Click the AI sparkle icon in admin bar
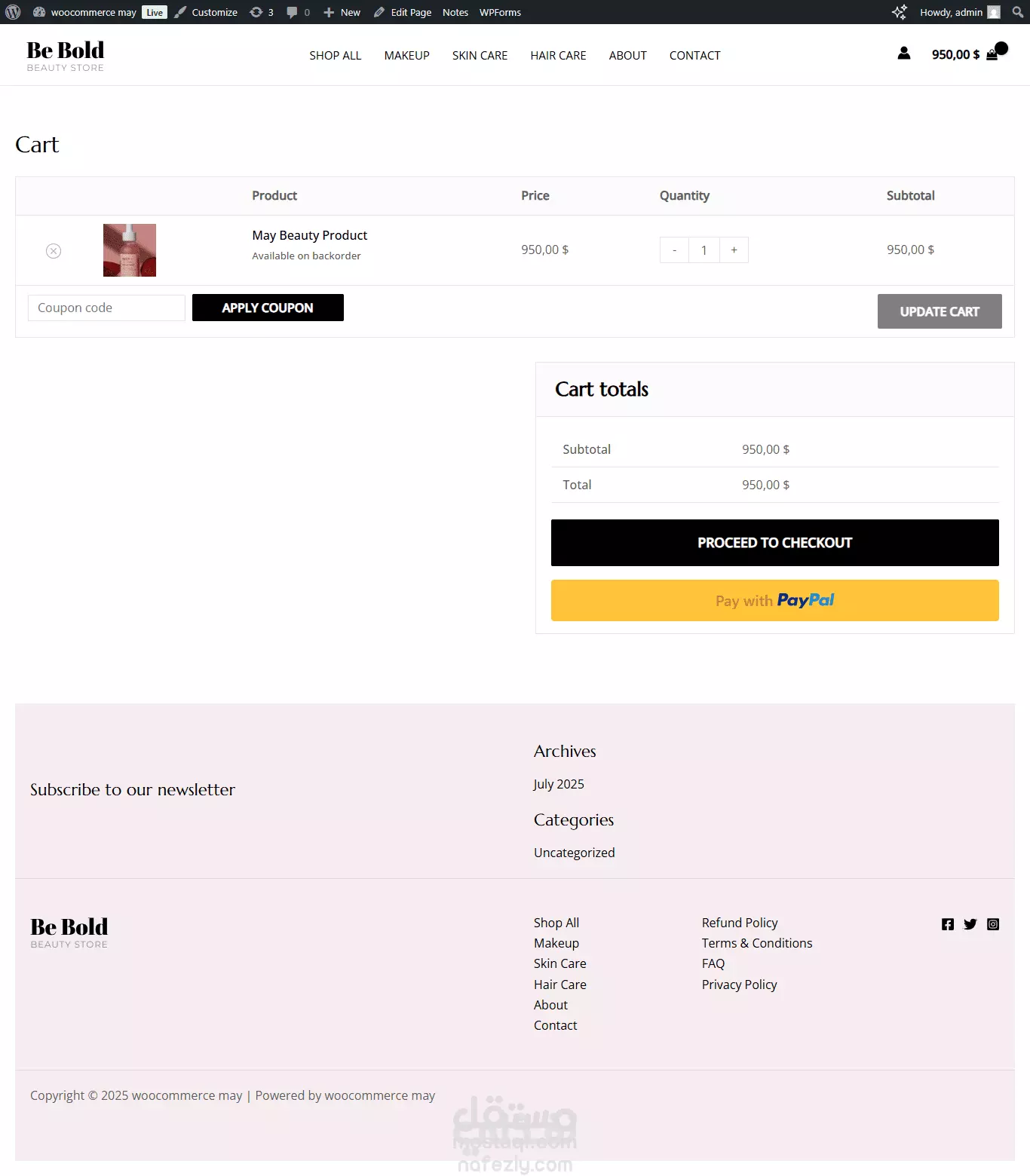Image resolution: width=1030 pixels, height=1176 pixels. coord(899,12)
